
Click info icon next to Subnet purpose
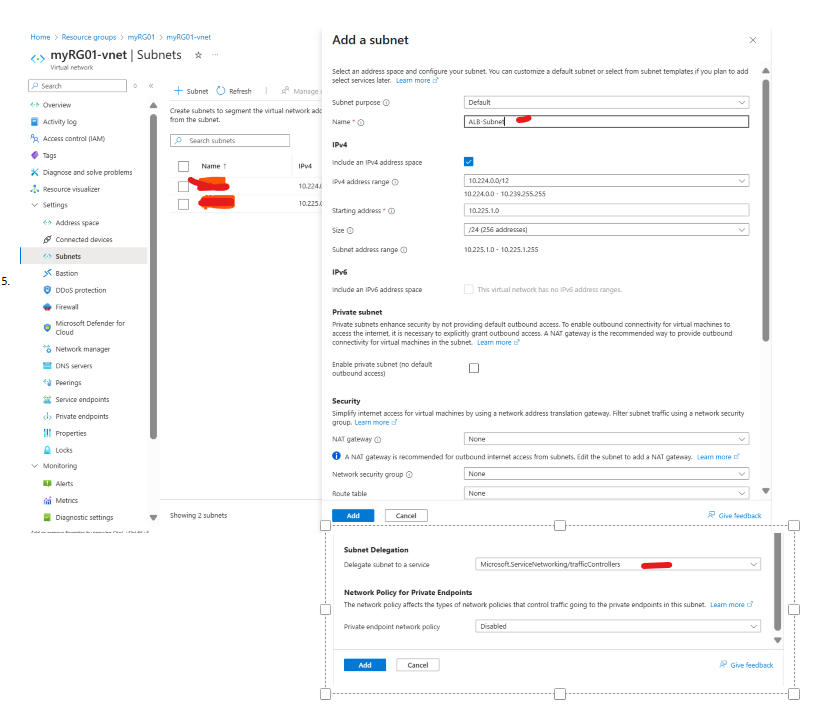pos(386,102)
